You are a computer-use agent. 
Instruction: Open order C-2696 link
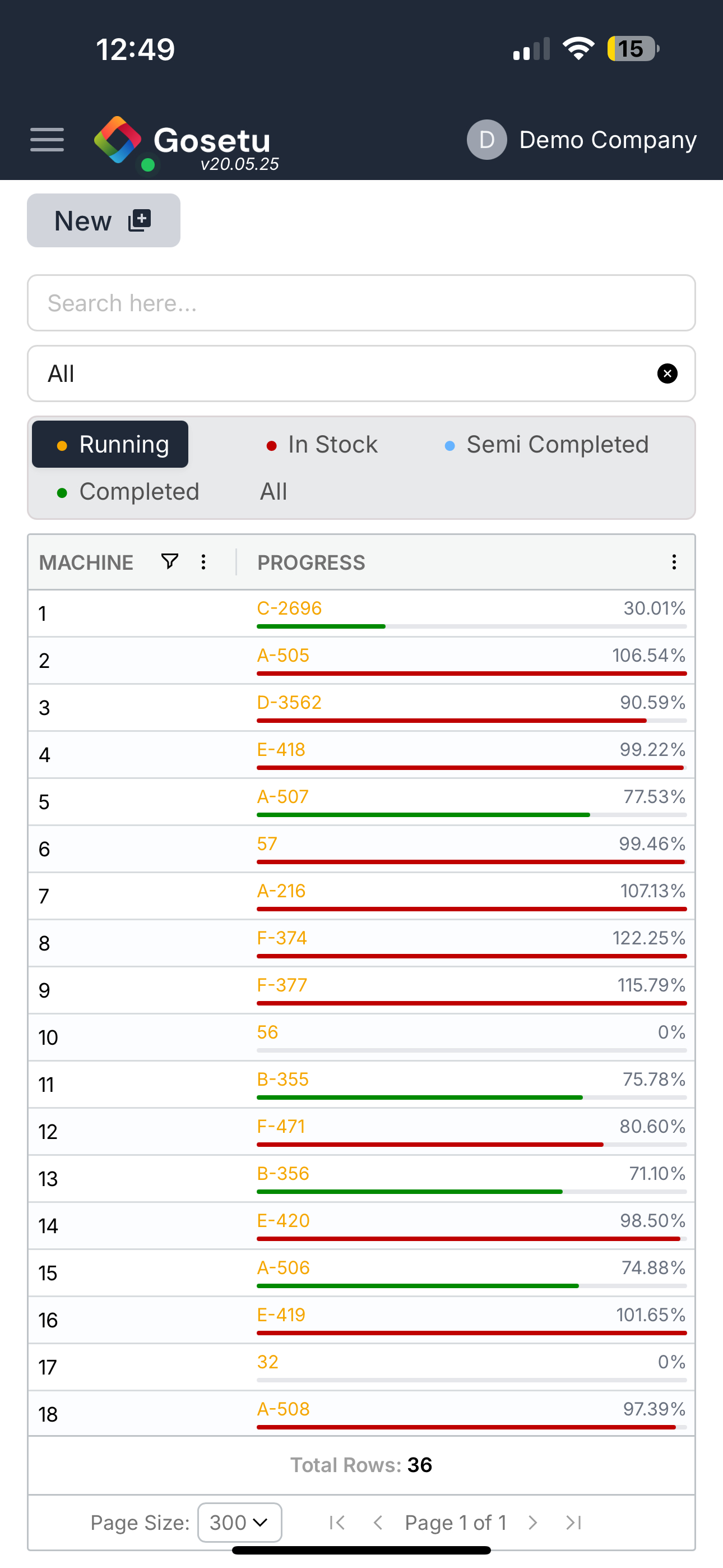289,608
